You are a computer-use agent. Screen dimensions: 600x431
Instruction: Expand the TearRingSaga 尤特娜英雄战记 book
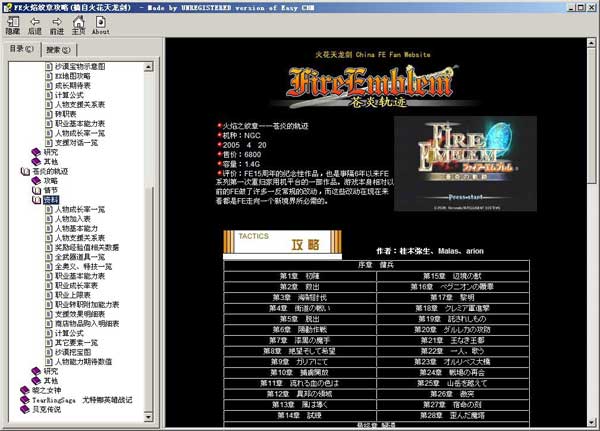point(25,400)
